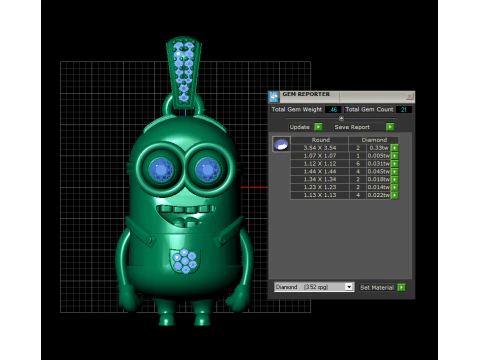480x360 pixels.
Task: Click the 0.031tw weight cell
Action: click(x=378, y=164)
